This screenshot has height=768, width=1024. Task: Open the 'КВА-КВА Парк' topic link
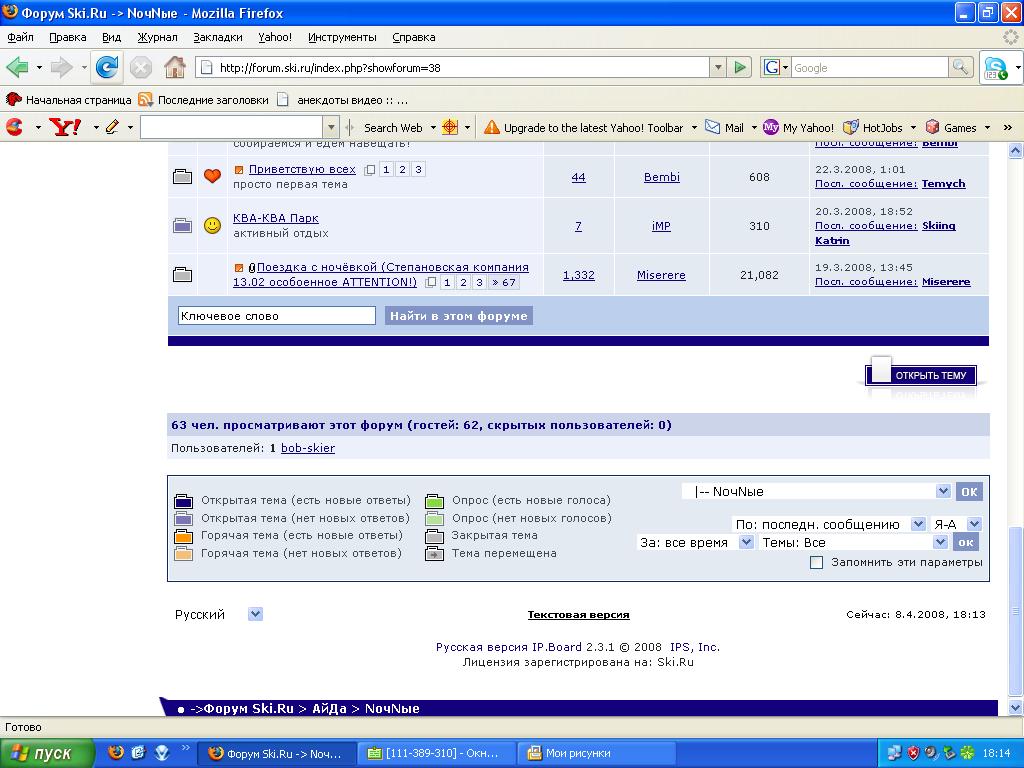[276, 218]
